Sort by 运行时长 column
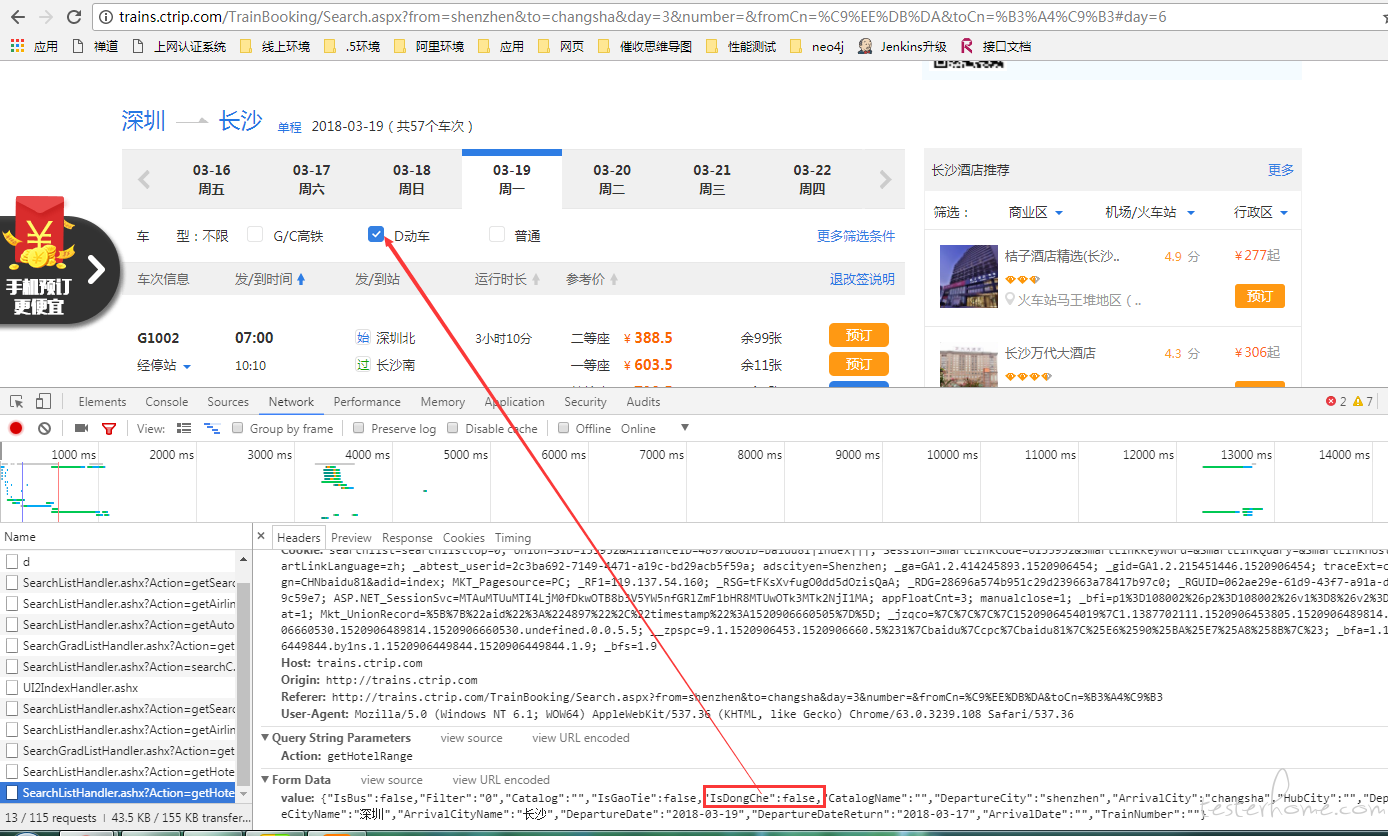The height and width of the screenshot is (836, 1388). (507, 279)
